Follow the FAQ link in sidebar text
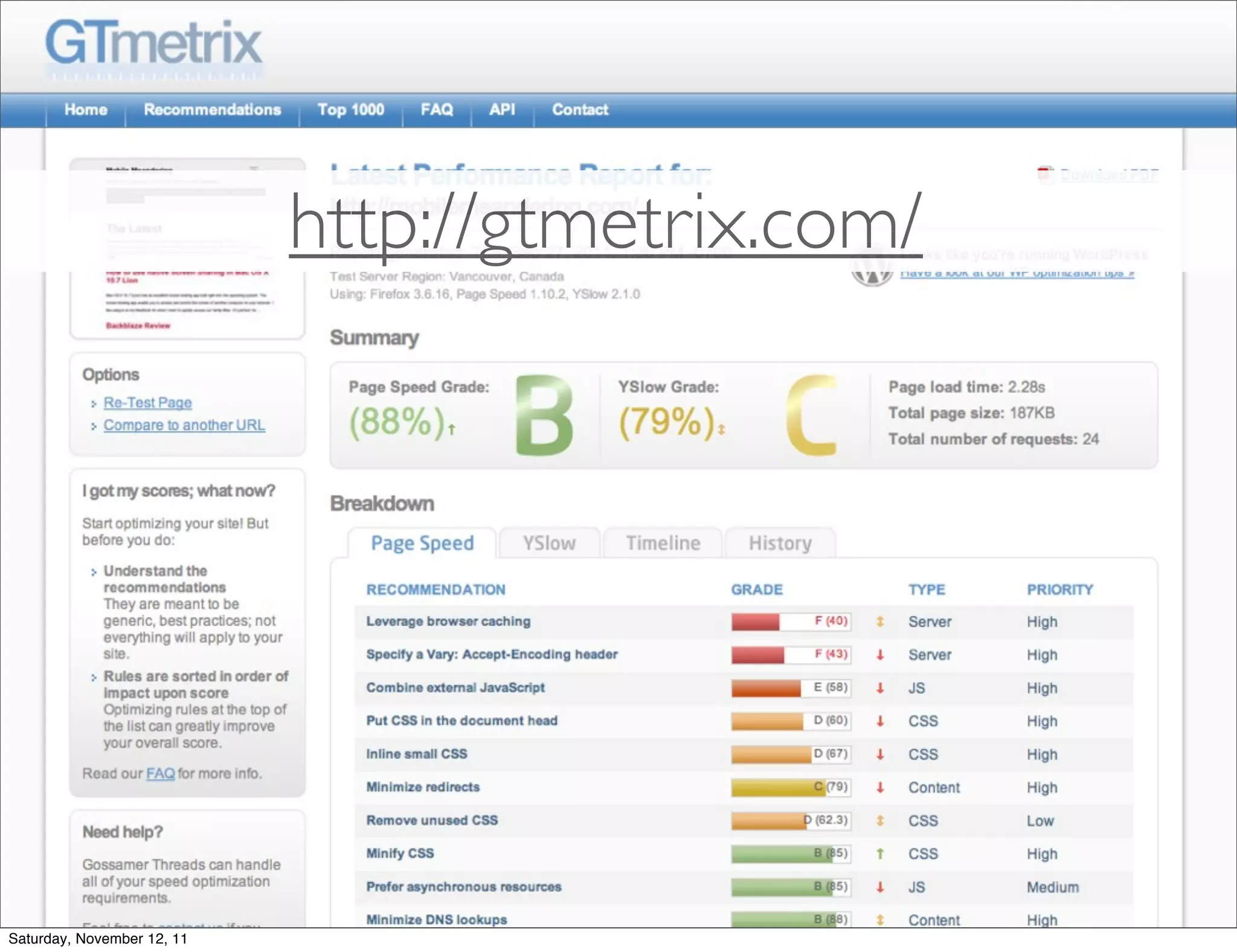Image resolution: width=1237 pixels, height=952 pixels. [x=161, y=774]
